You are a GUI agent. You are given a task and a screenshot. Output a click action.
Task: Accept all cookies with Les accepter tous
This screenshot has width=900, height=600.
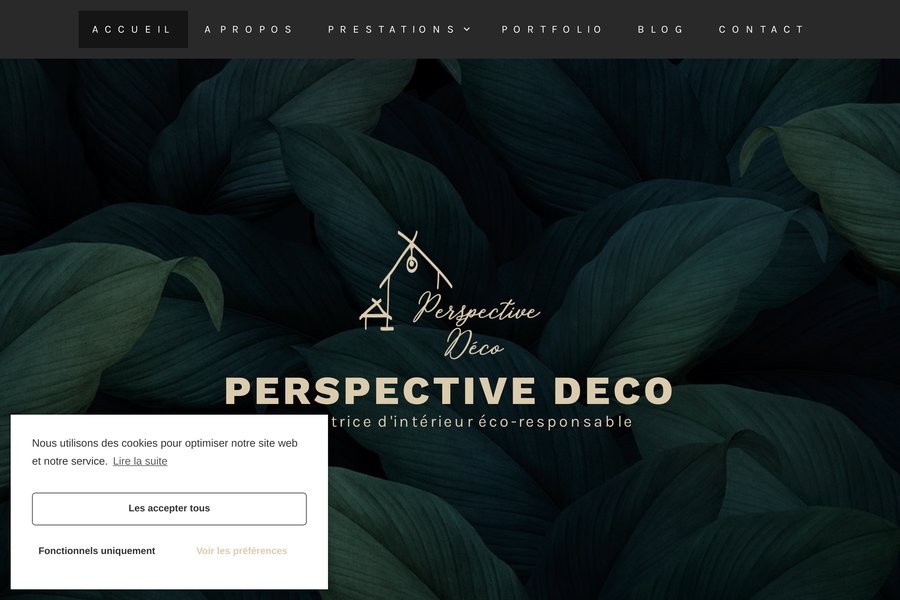169,509
